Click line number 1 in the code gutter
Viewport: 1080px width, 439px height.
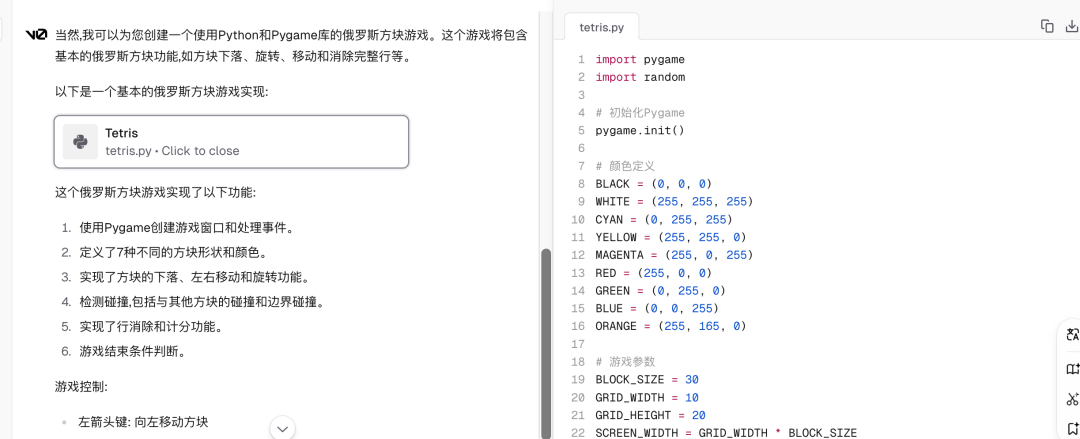[581, 59]
